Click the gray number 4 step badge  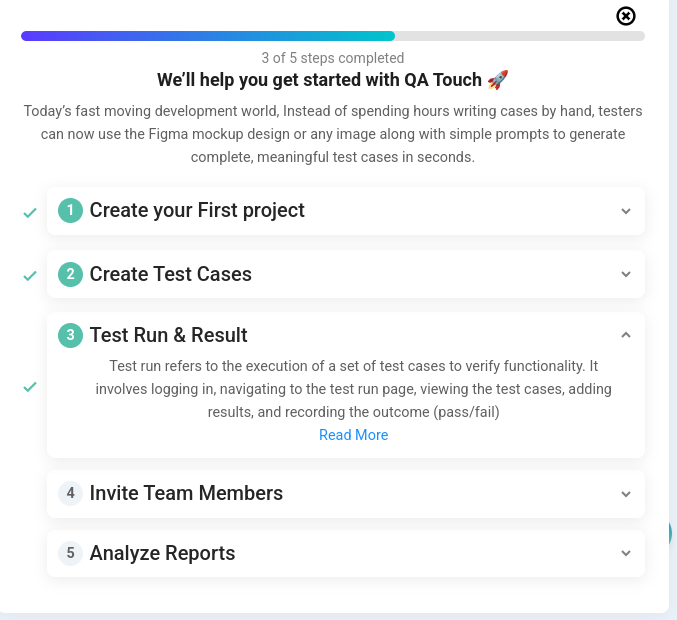[x=70, y=493]
